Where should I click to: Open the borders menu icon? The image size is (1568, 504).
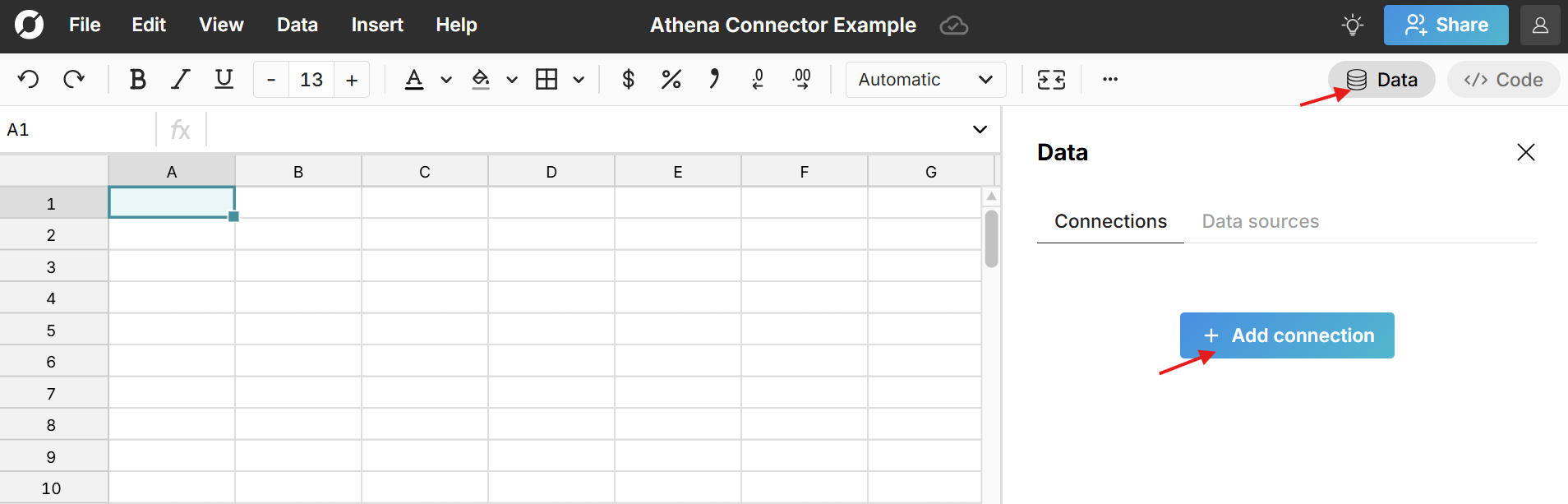(x=548, y=79)
